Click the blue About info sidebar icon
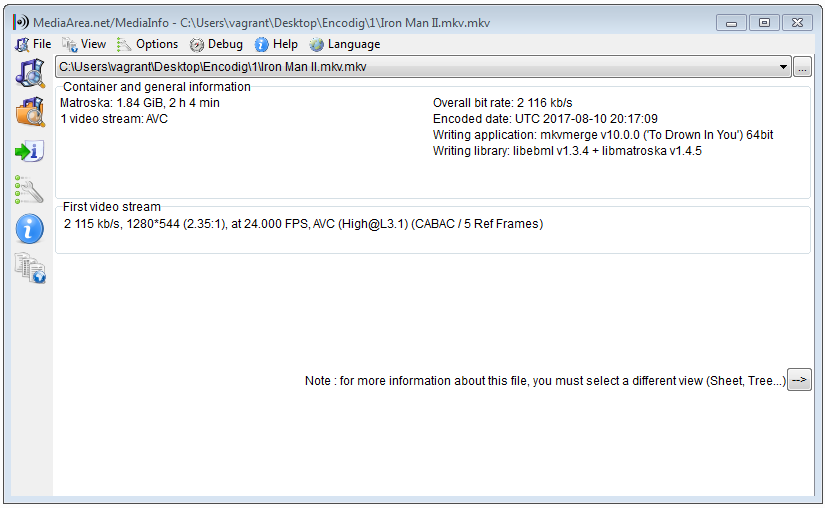 [x=29, y=229]
